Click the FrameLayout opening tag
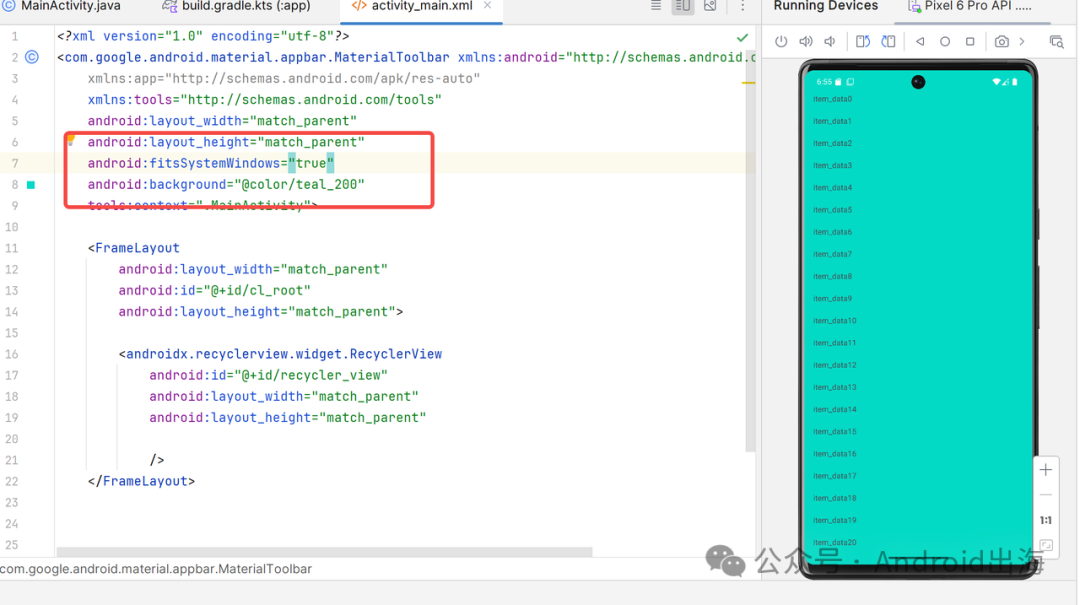The height and width of the screenshot is (605, 1080). tap(134, 248)
